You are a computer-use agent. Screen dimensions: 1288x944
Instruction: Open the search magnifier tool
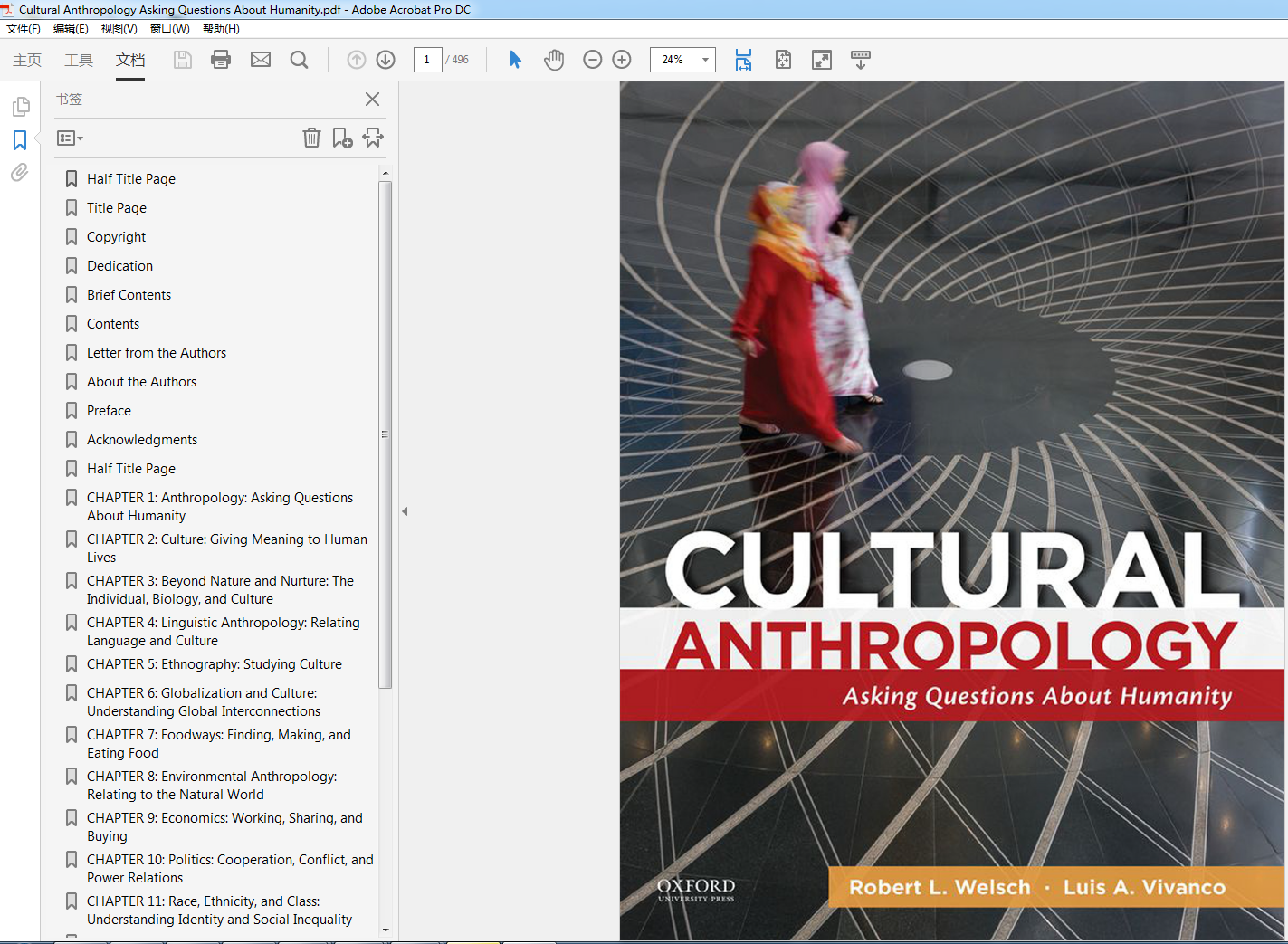(x=299, y=60)
